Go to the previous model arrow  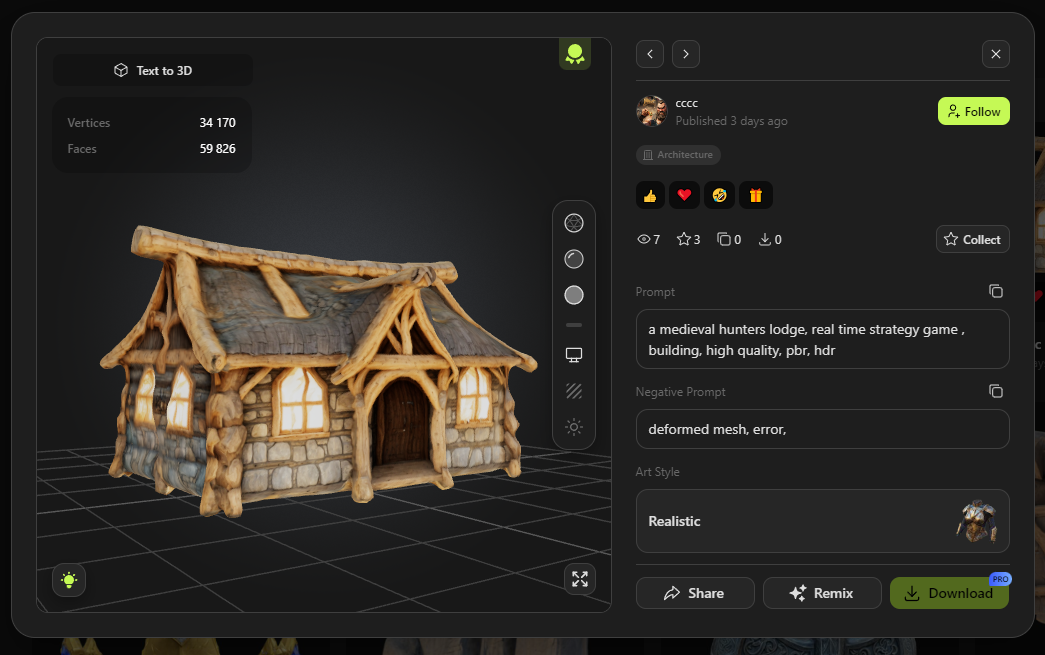(650, 54)
